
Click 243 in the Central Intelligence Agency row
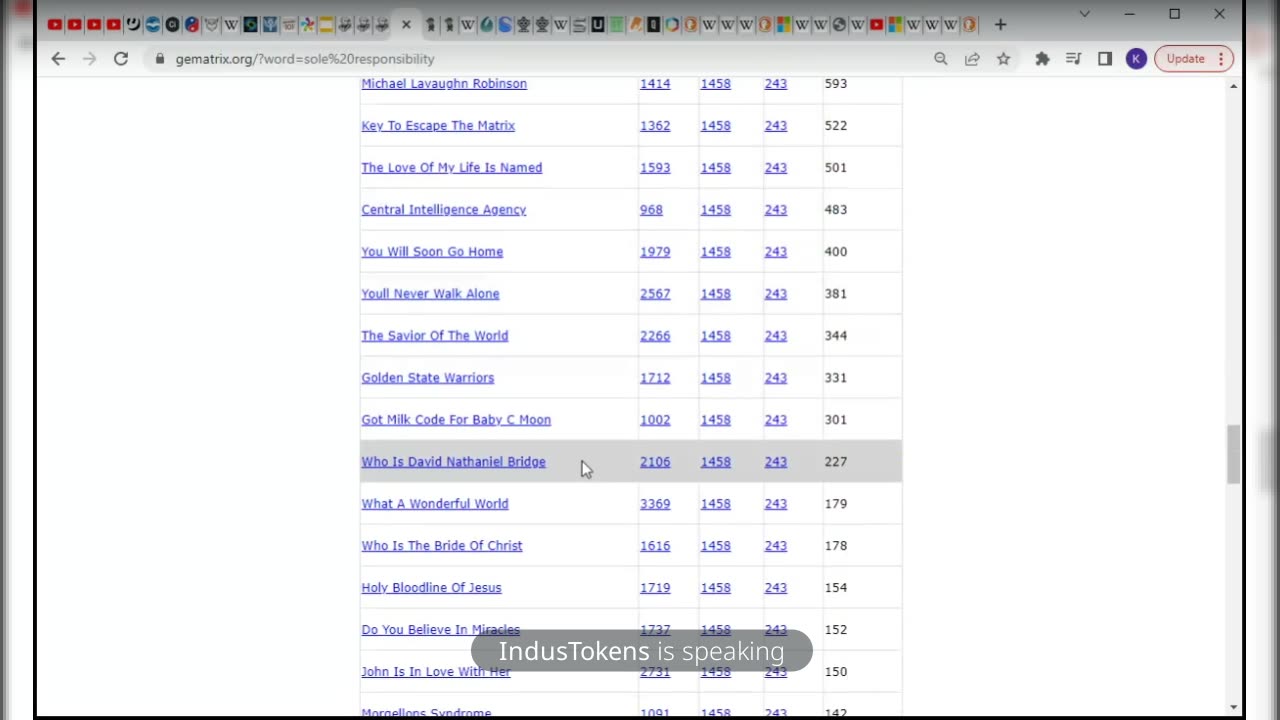point(776,210)
